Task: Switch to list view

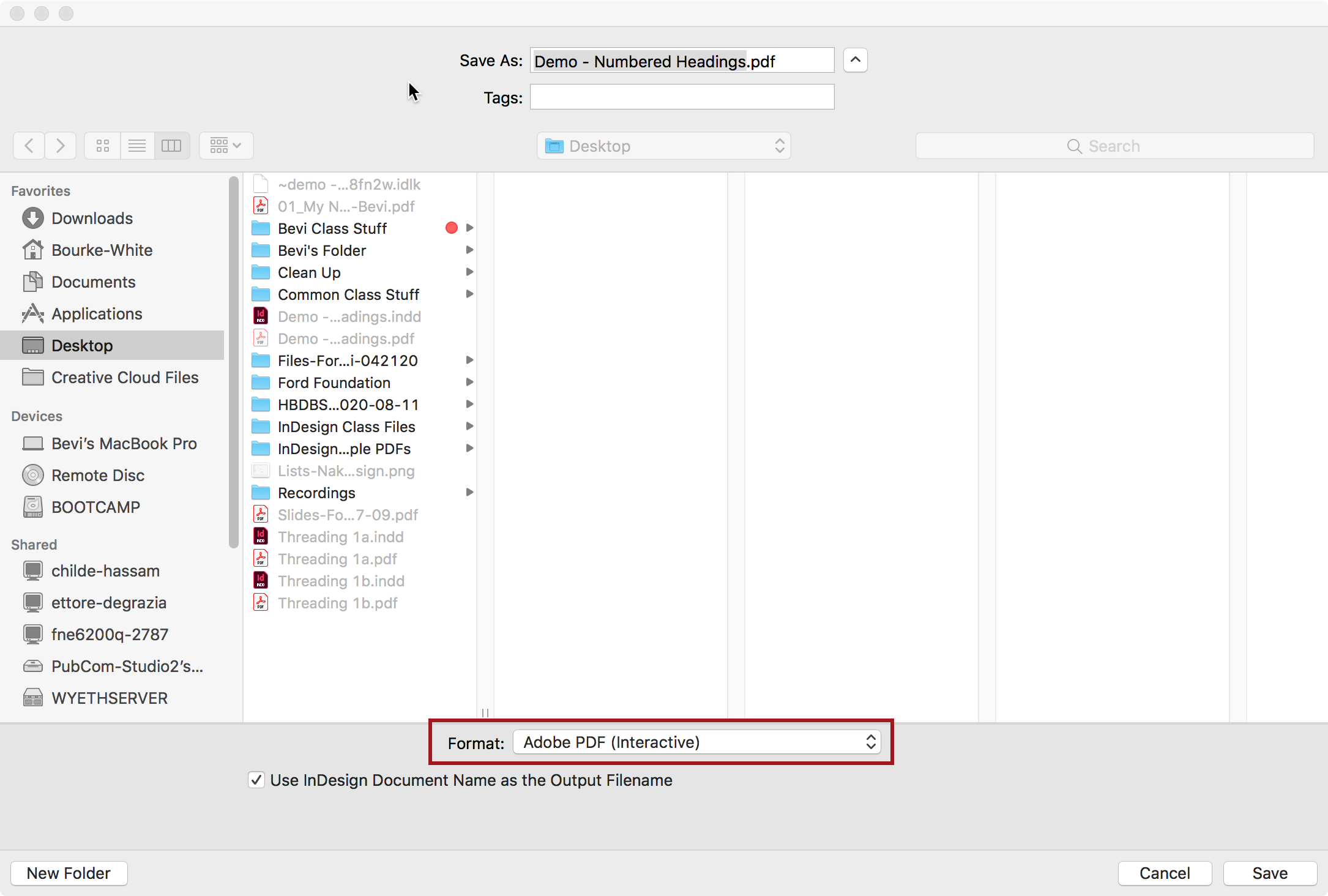Action: coord(137,146)
